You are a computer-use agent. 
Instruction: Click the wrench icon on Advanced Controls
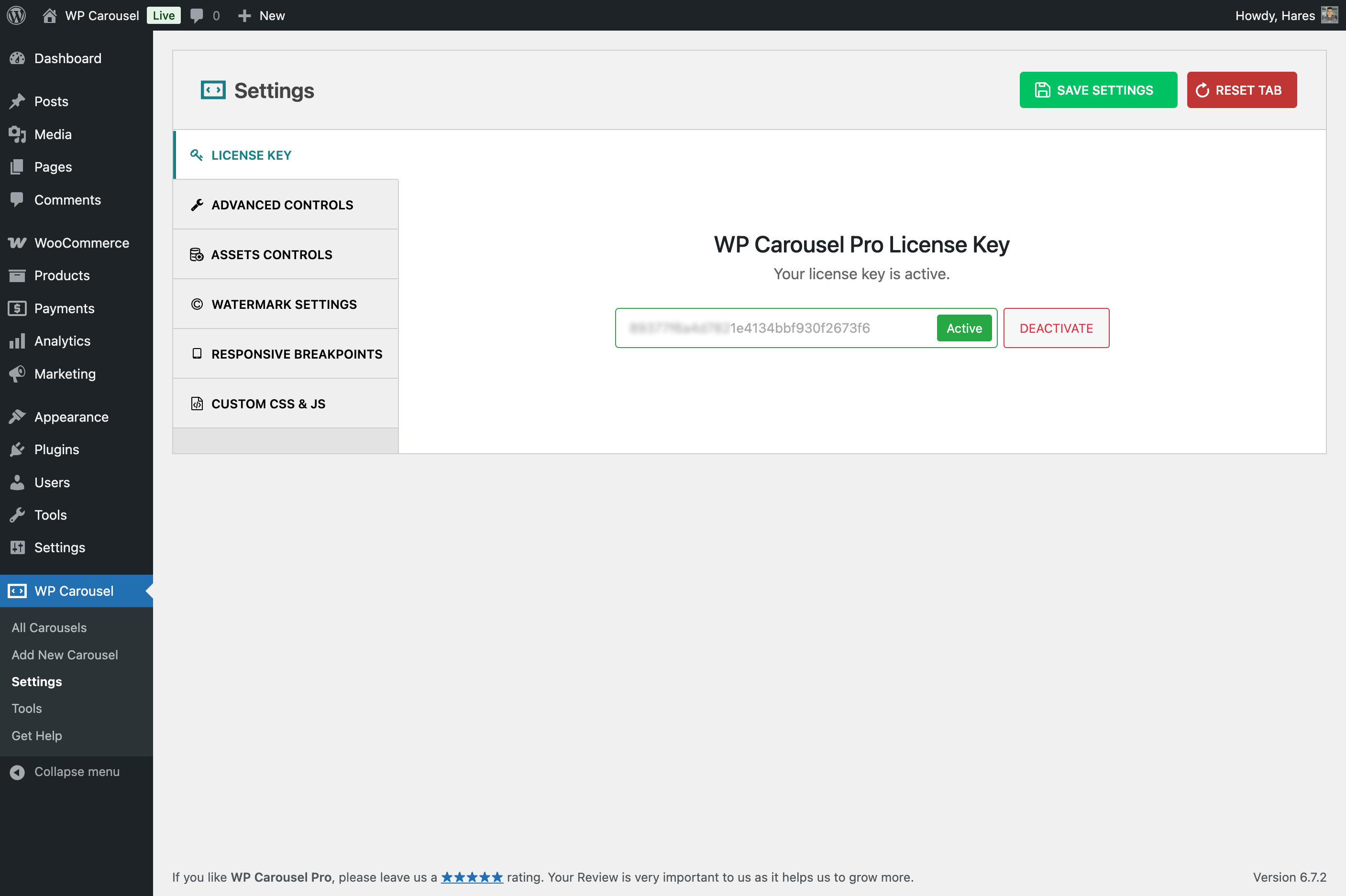coord(197,205)
